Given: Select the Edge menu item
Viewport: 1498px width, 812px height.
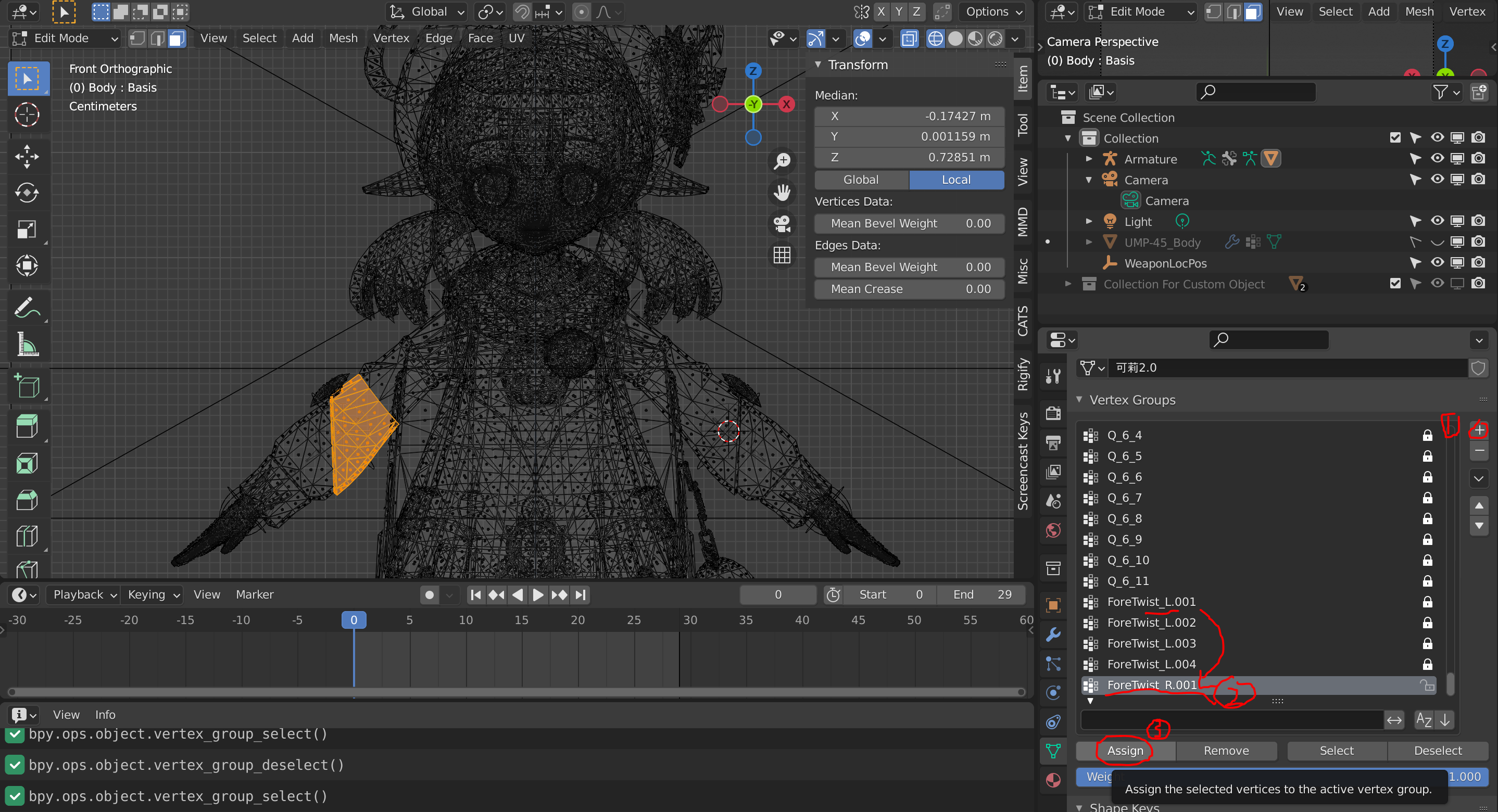Looking at the screenshot, I should click(x=436, y=37).
